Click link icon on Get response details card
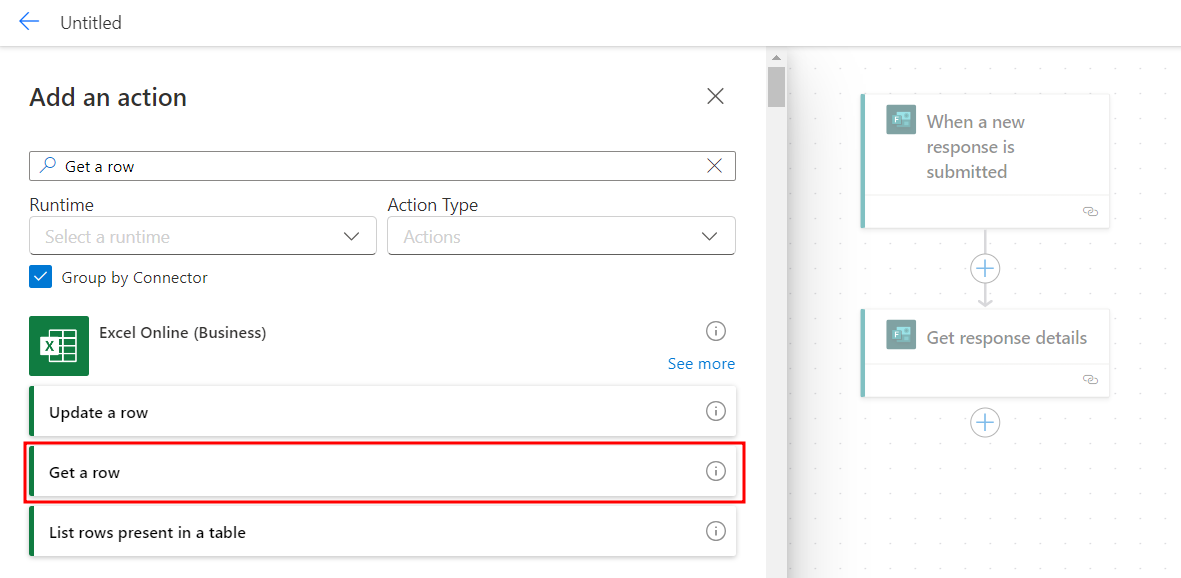The width and height of the screenshot is (1181, 578). [1089, 380]
